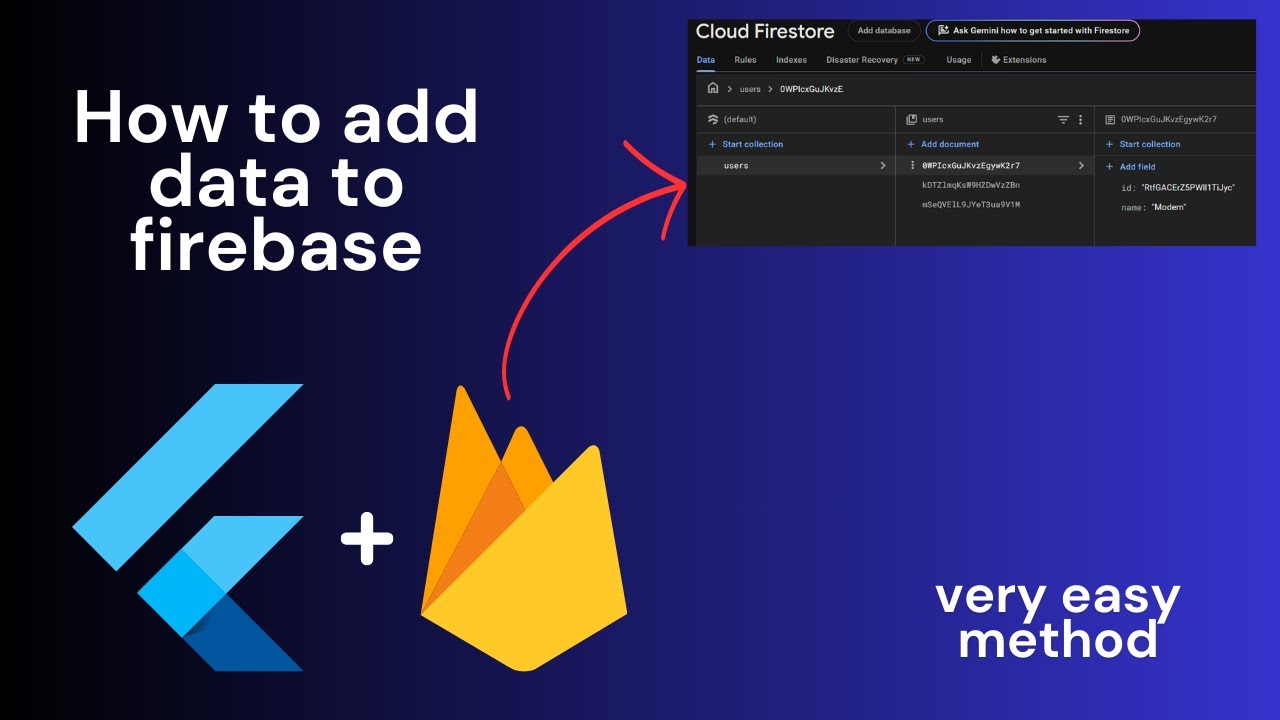This screenshot has height=720, width=1280.
Task: Click the id field value "RtfGACErZ5PWIl1TiJyc"
Action: (x=1188, y=187)
